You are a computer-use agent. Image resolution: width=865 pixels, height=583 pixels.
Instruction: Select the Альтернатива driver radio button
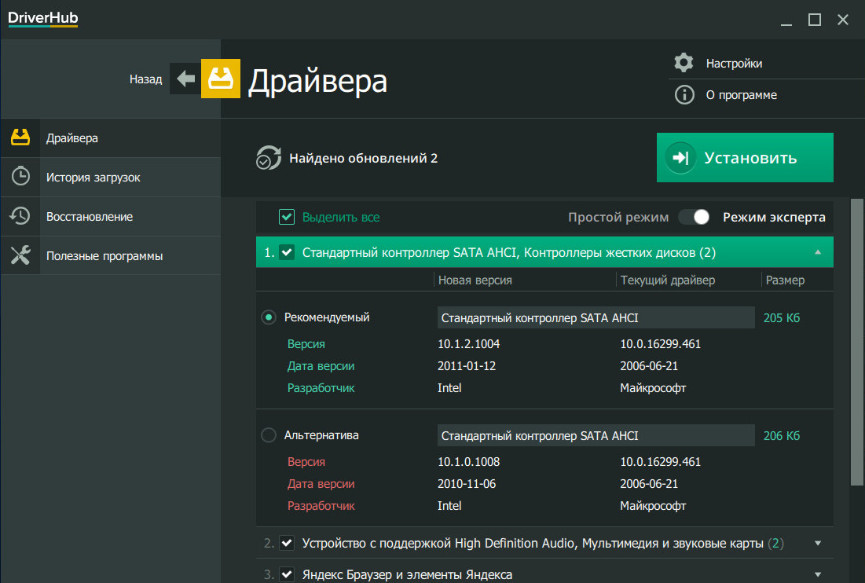click(268, 436)
